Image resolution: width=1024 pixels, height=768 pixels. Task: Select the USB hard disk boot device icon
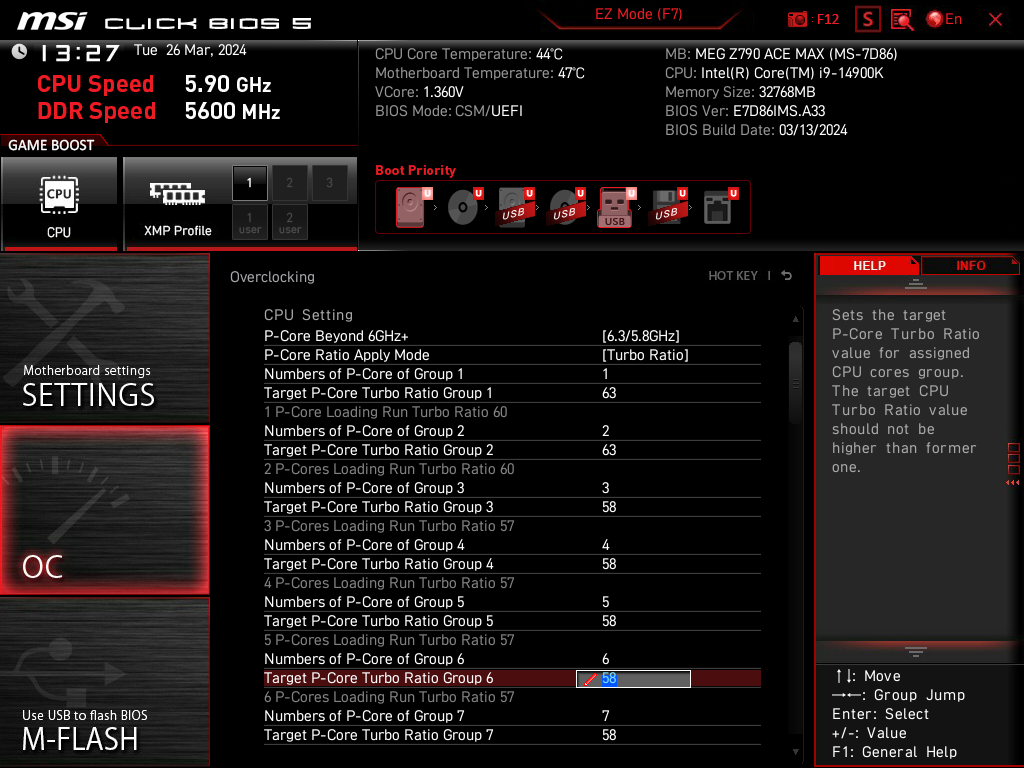(515, 207)
